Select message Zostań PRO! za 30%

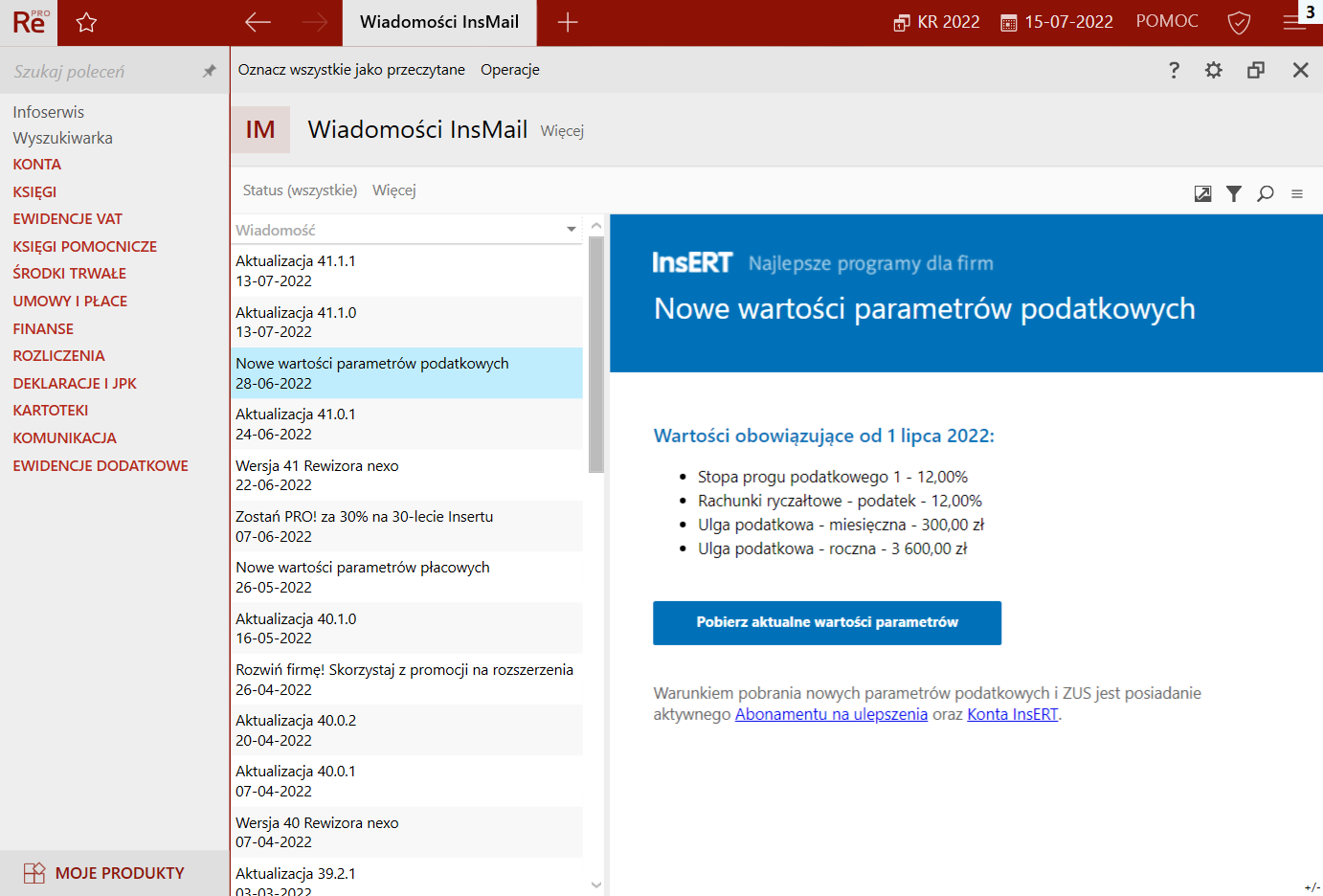408,526
